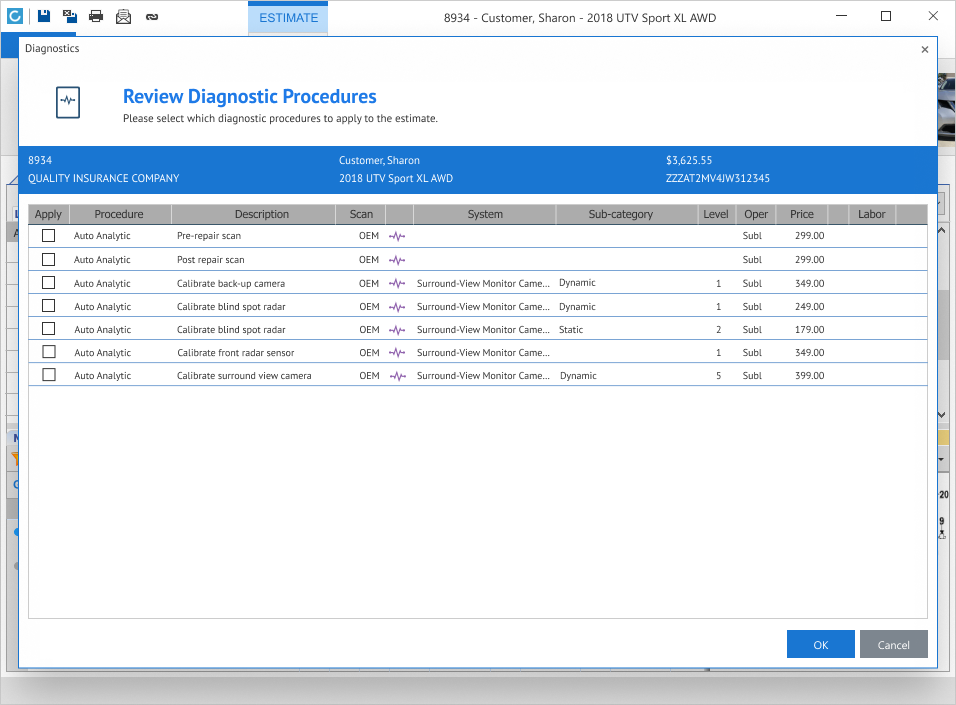Close the Diagnostics dialog with the X
The image size is (956, 705).
(x=924, y=49)
